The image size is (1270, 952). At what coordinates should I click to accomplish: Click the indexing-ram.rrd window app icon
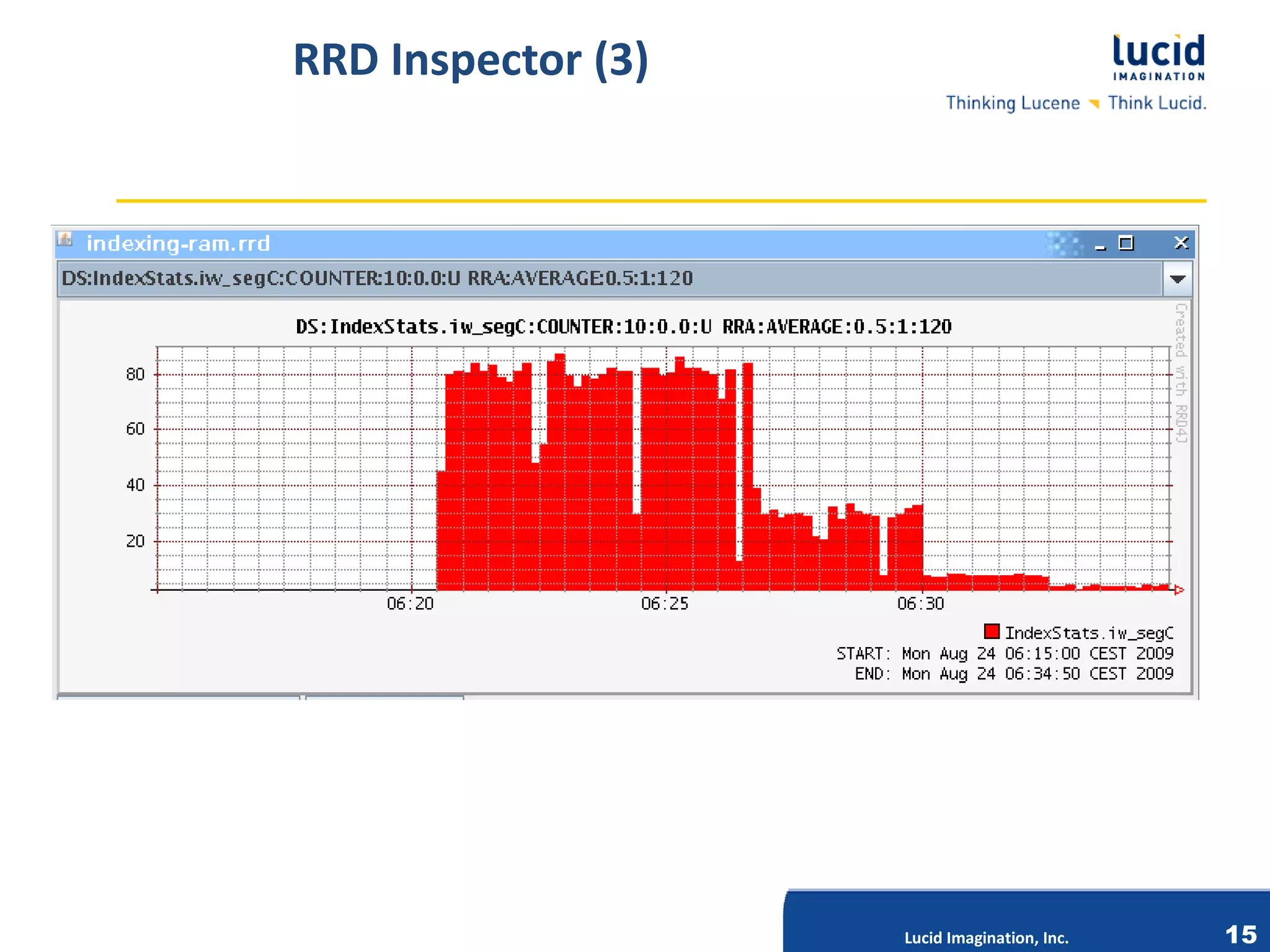pyautogui.click(x=65, y=239)
